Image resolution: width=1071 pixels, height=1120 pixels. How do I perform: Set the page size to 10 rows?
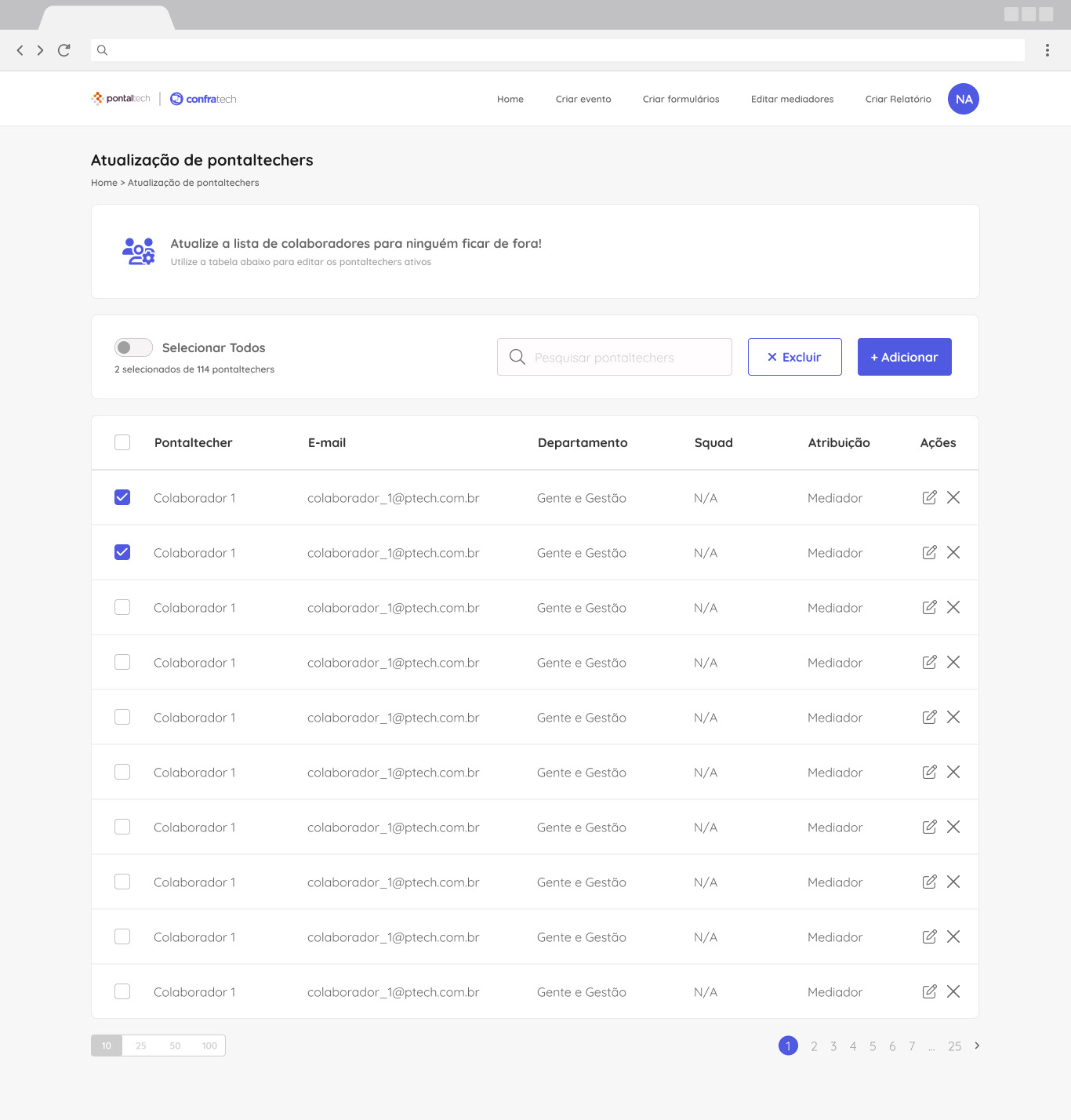(x=107, y=1045)
